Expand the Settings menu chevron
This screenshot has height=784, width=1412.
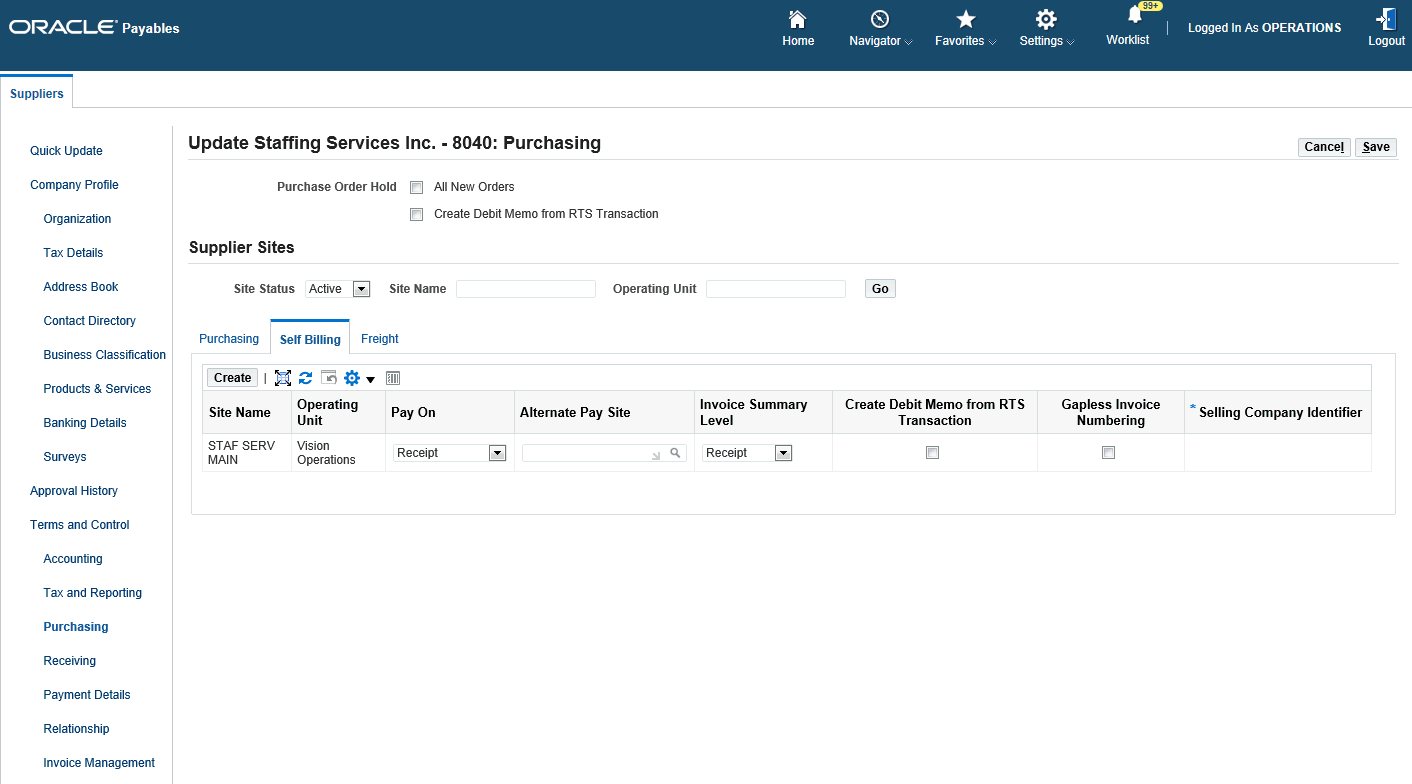coord(1070,42)
